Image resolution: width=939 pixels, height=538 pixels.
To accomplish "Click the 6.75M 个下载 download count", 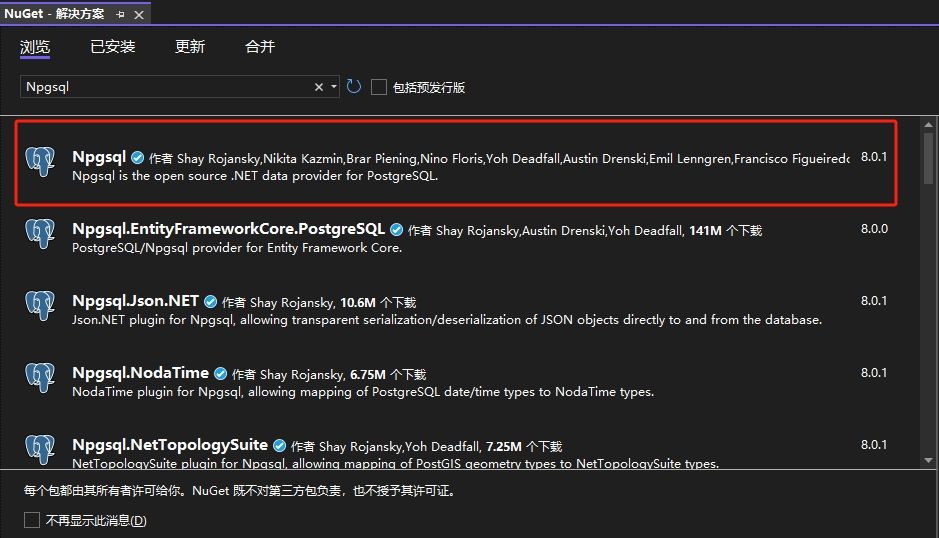I will [x=388, y=374].
